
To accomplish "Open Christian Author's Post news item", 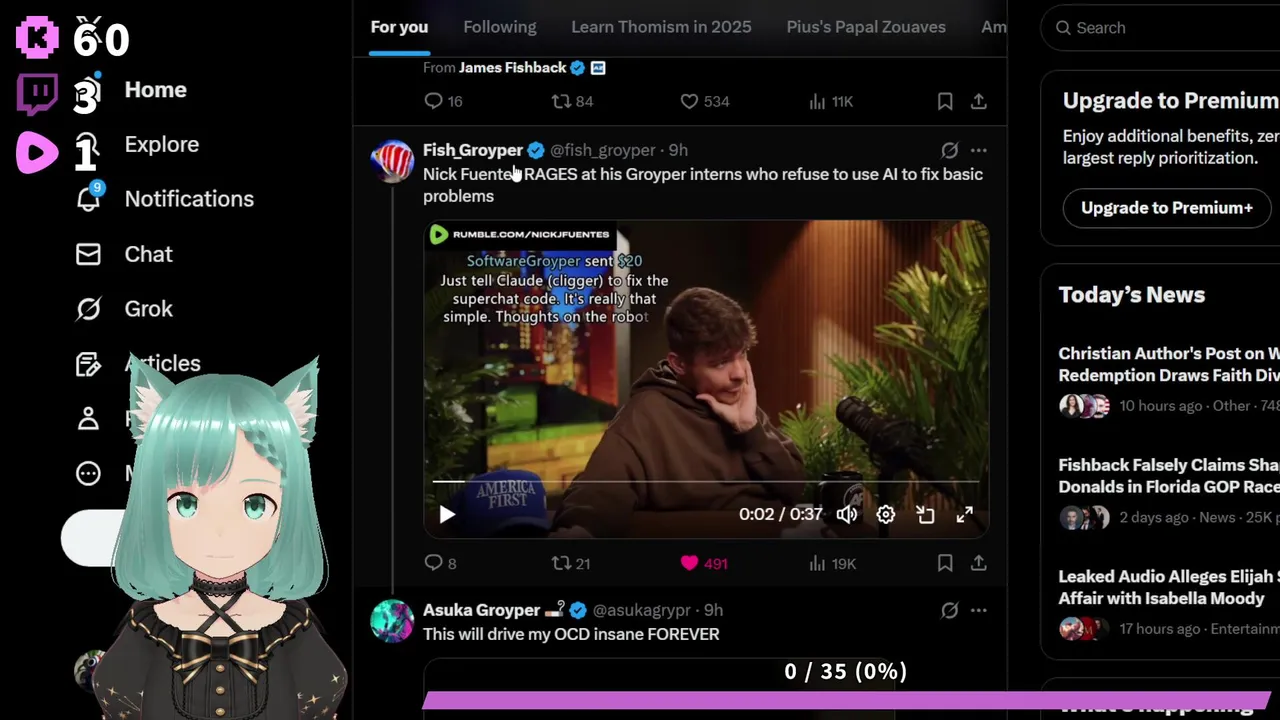I will [x=1168, y=379].
